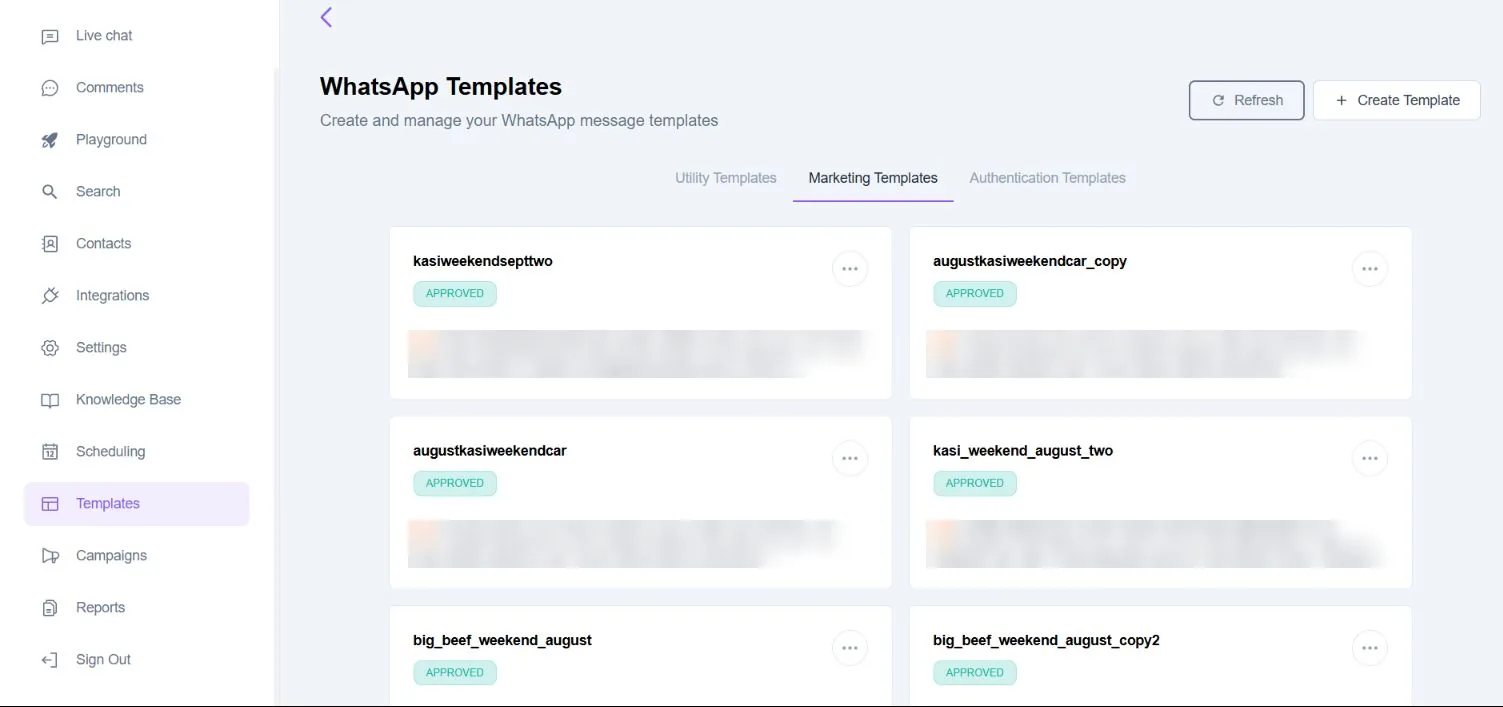Select the Marketing Templates tab

point(873,178)
